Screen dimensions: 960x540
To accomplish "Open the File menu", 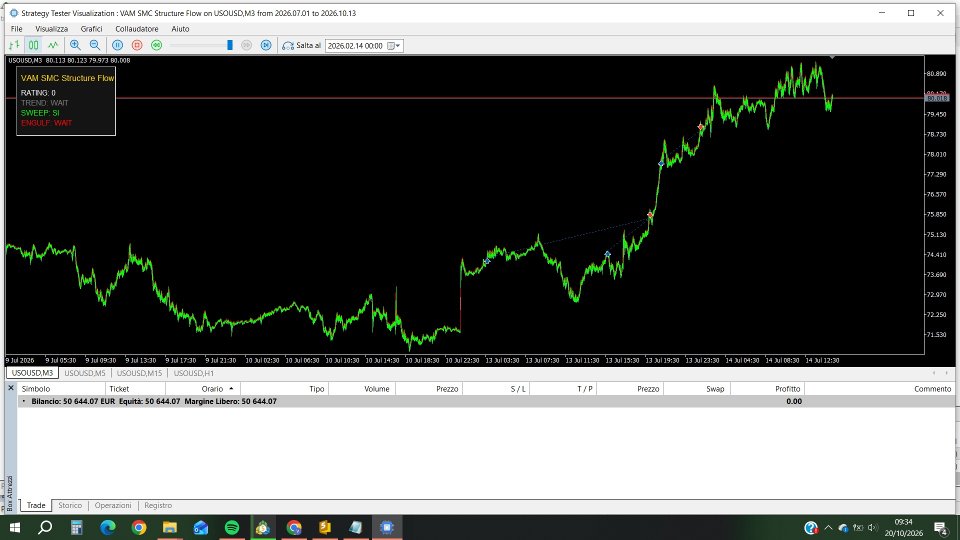I will click(x=17, y=29).
